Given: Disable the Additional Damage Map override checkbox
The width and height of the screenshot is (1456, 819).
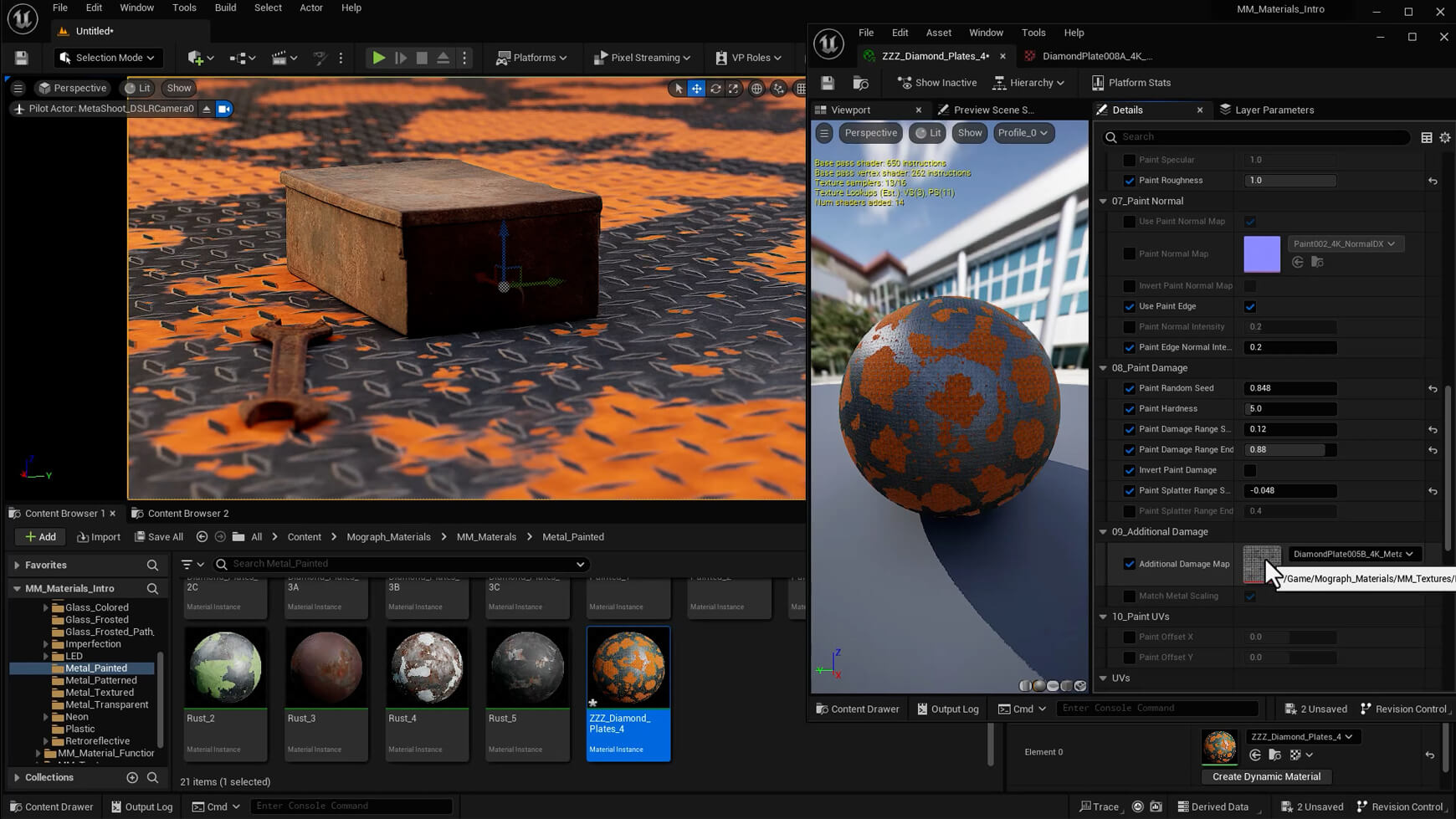Looking at the screenshot, I should click(x=1130, y=564).
